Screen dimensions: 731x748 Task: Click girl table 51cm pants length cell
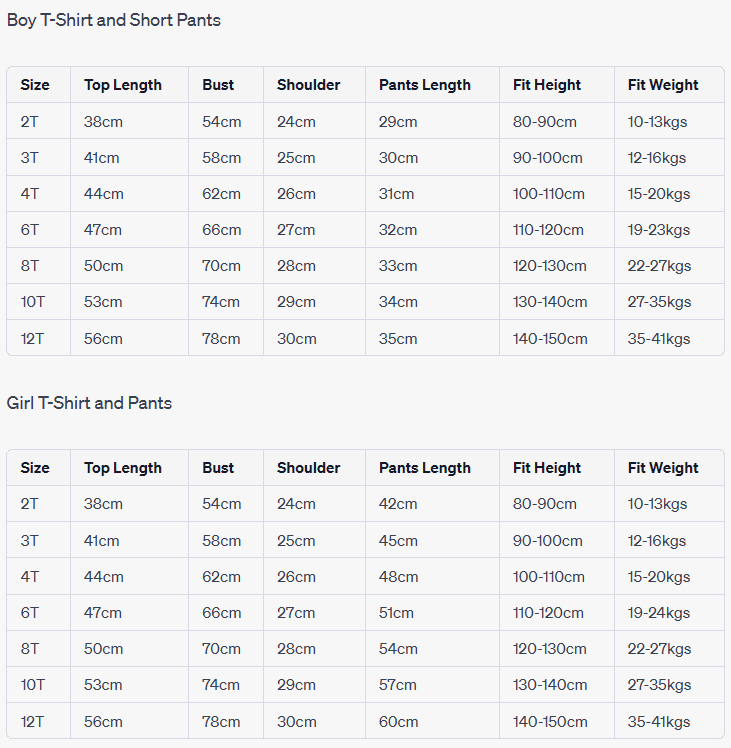(397, 613)
